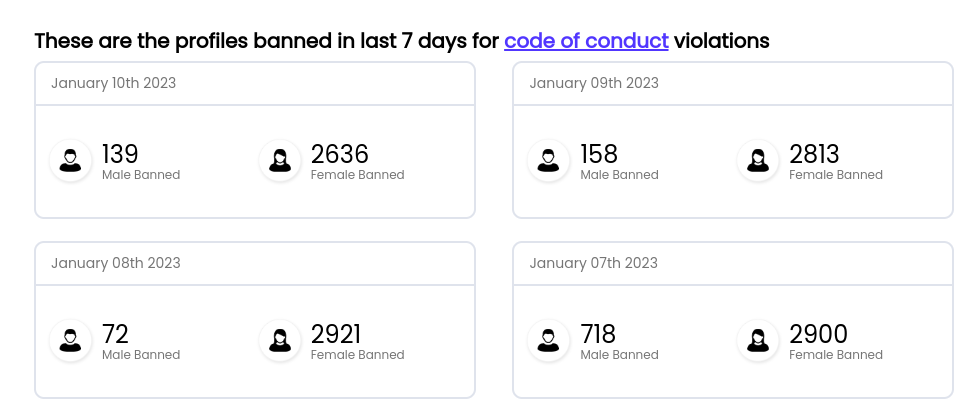Viewport: 966px width, 412px height.
Task: Click the 139 Male Banned count
Action: pyautogui.click(x=120, y=154)
